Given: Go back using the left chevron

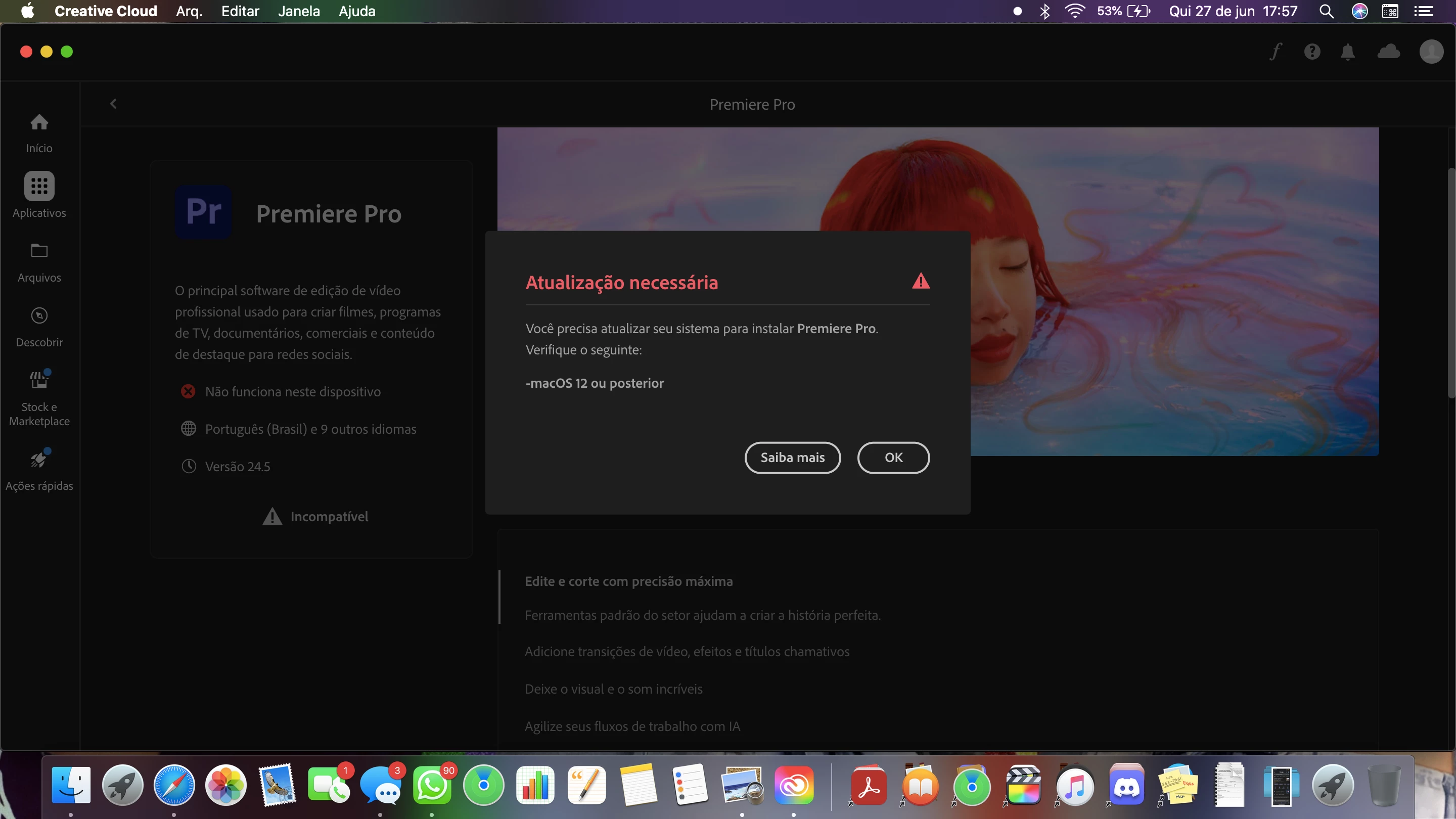Looking at the screenshot, I should coord(114,104).
